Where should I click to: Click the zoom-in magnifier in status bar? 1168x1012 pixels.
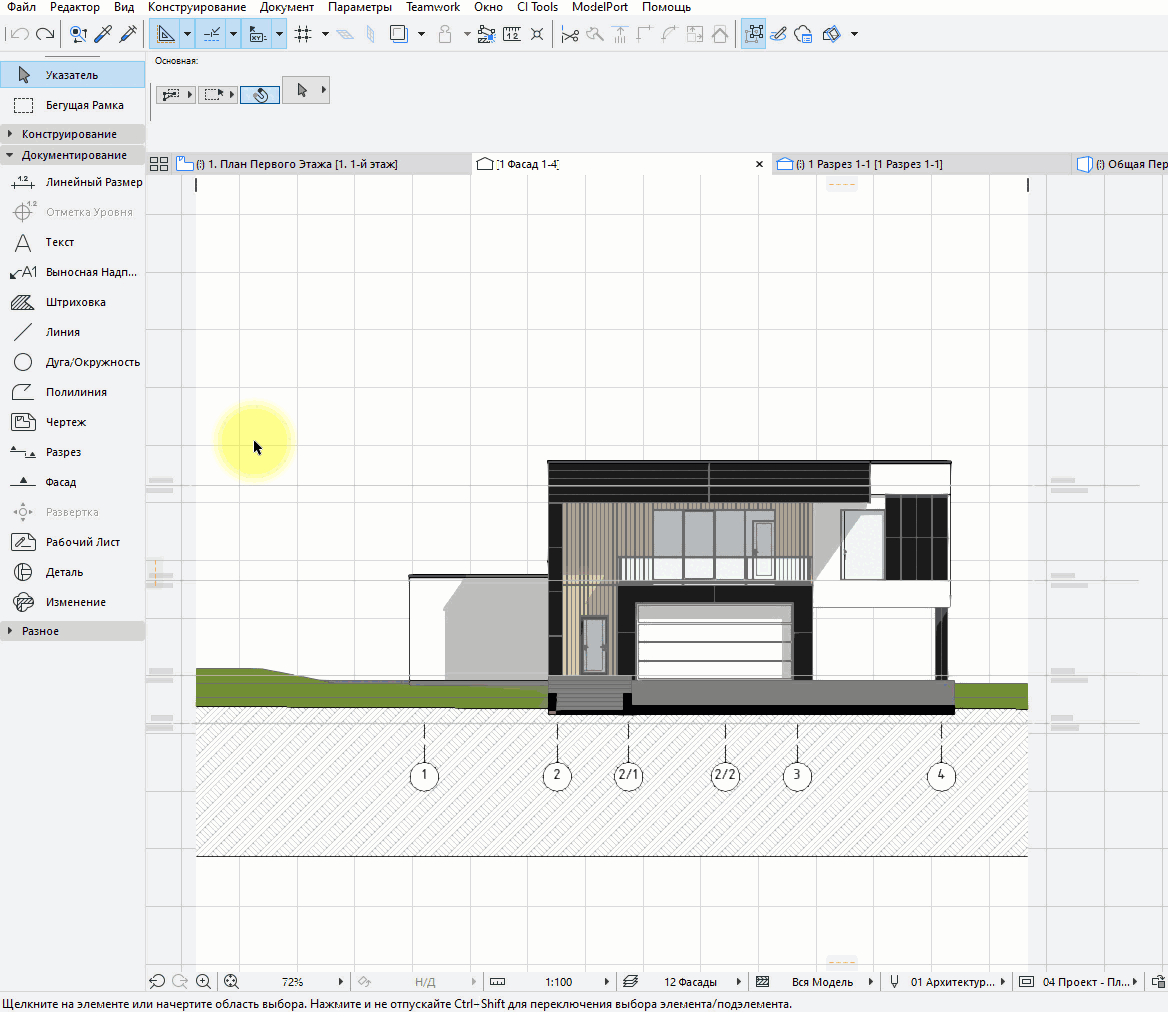(x=204, y=982)
